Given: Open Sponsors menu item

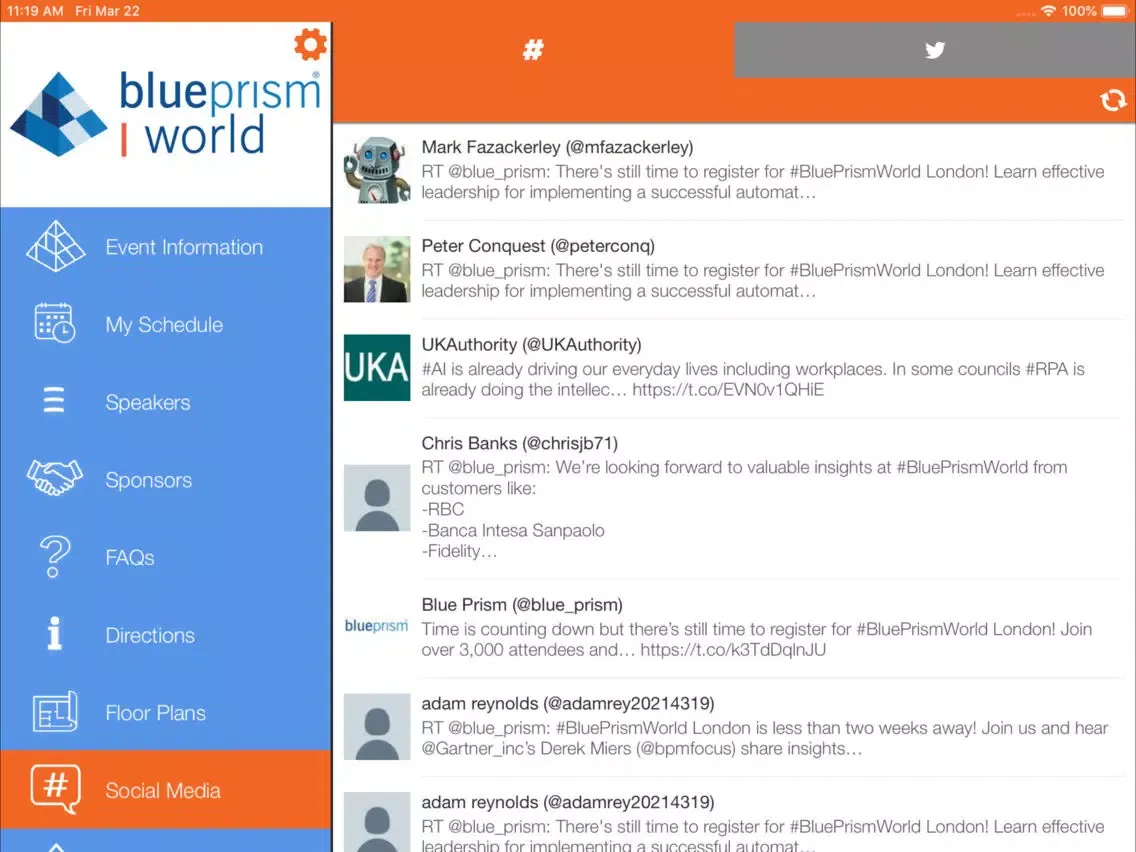Looking at the screenshot, I should pyautogui.click(x=166, y=480).
